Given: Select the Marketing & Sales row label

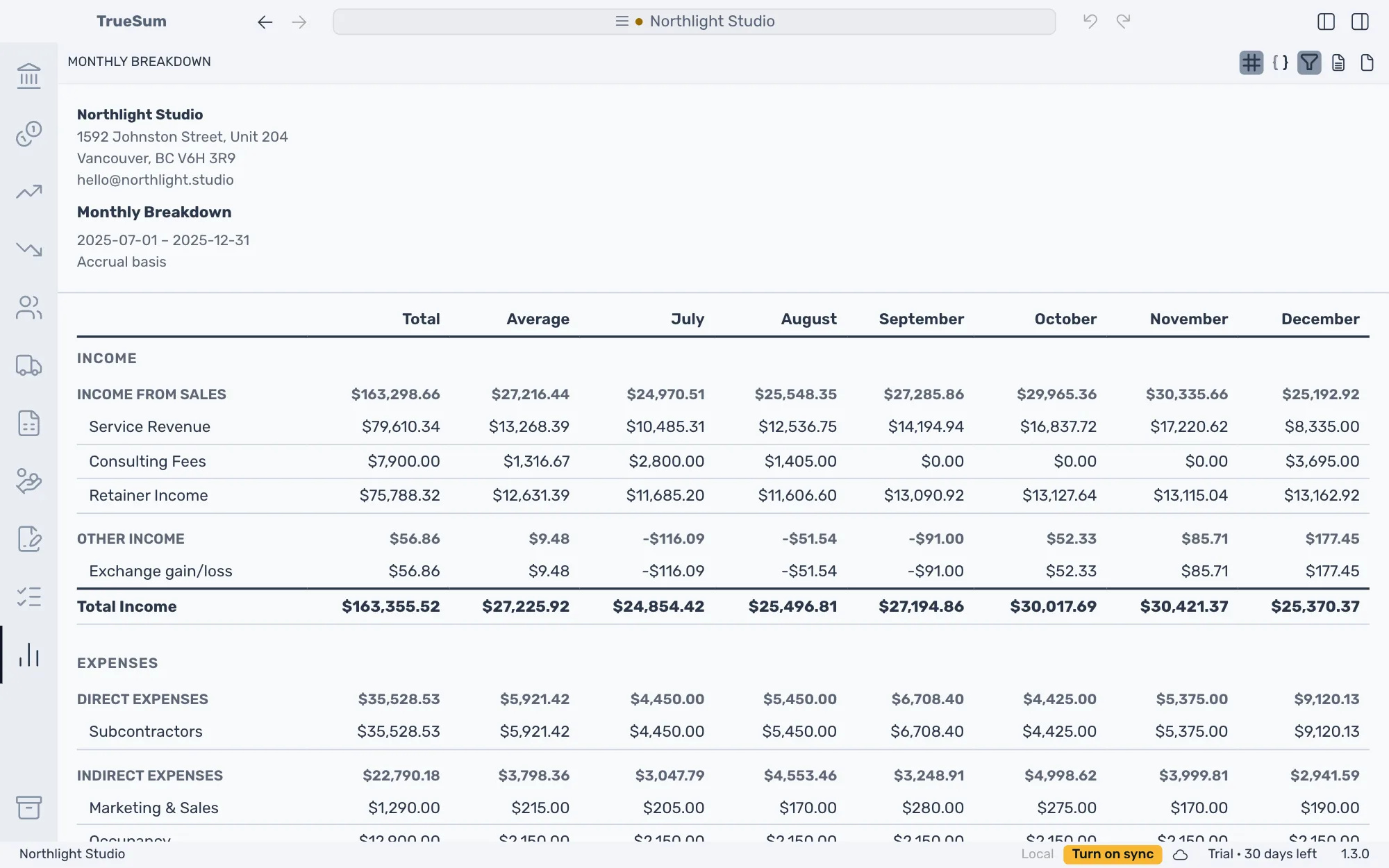Looking at the screenshot, I should point(153,808).
